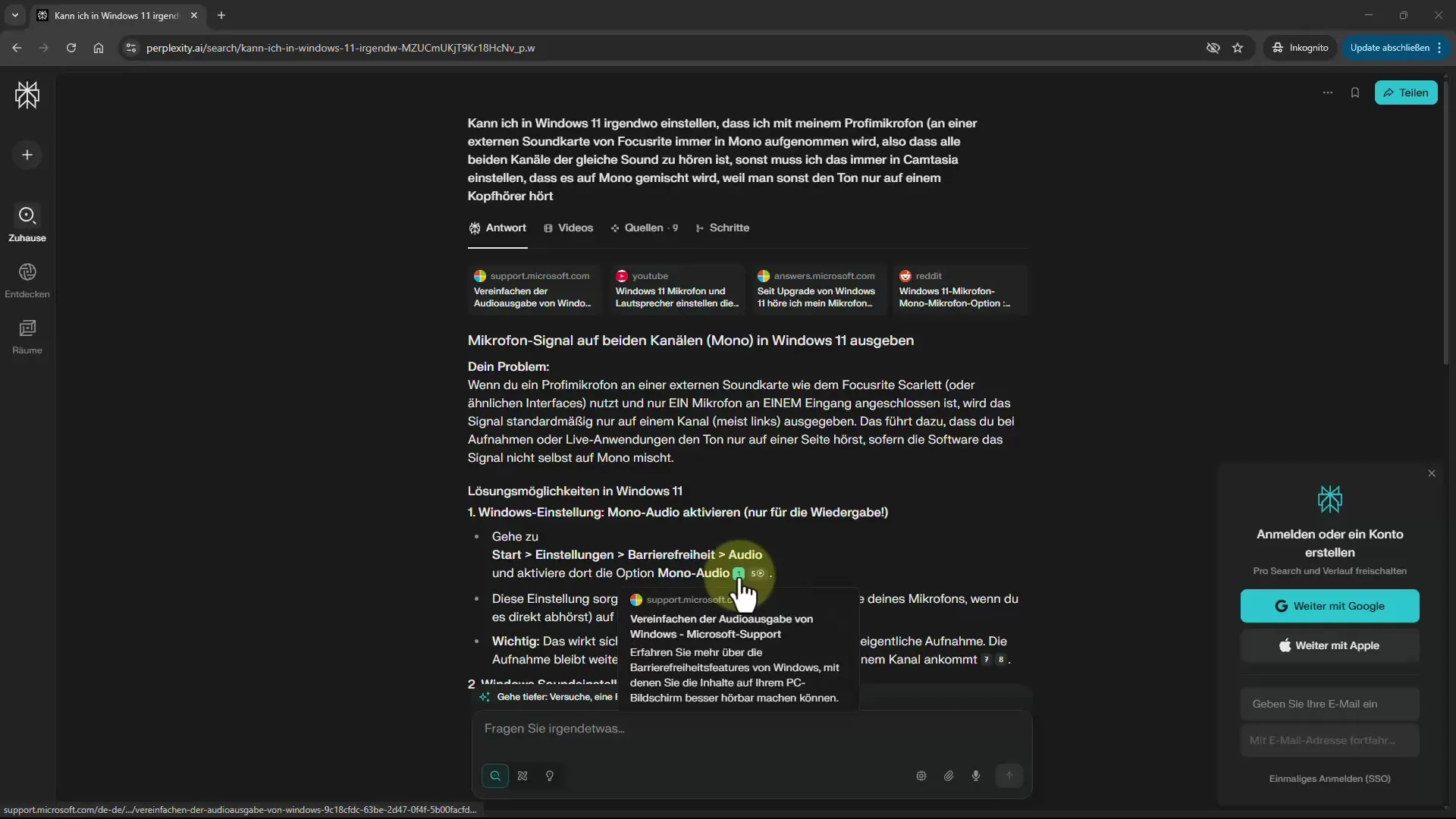Click citation number 7
Viewport: 1456px width, 819px height.
click(x=987, y=660)
